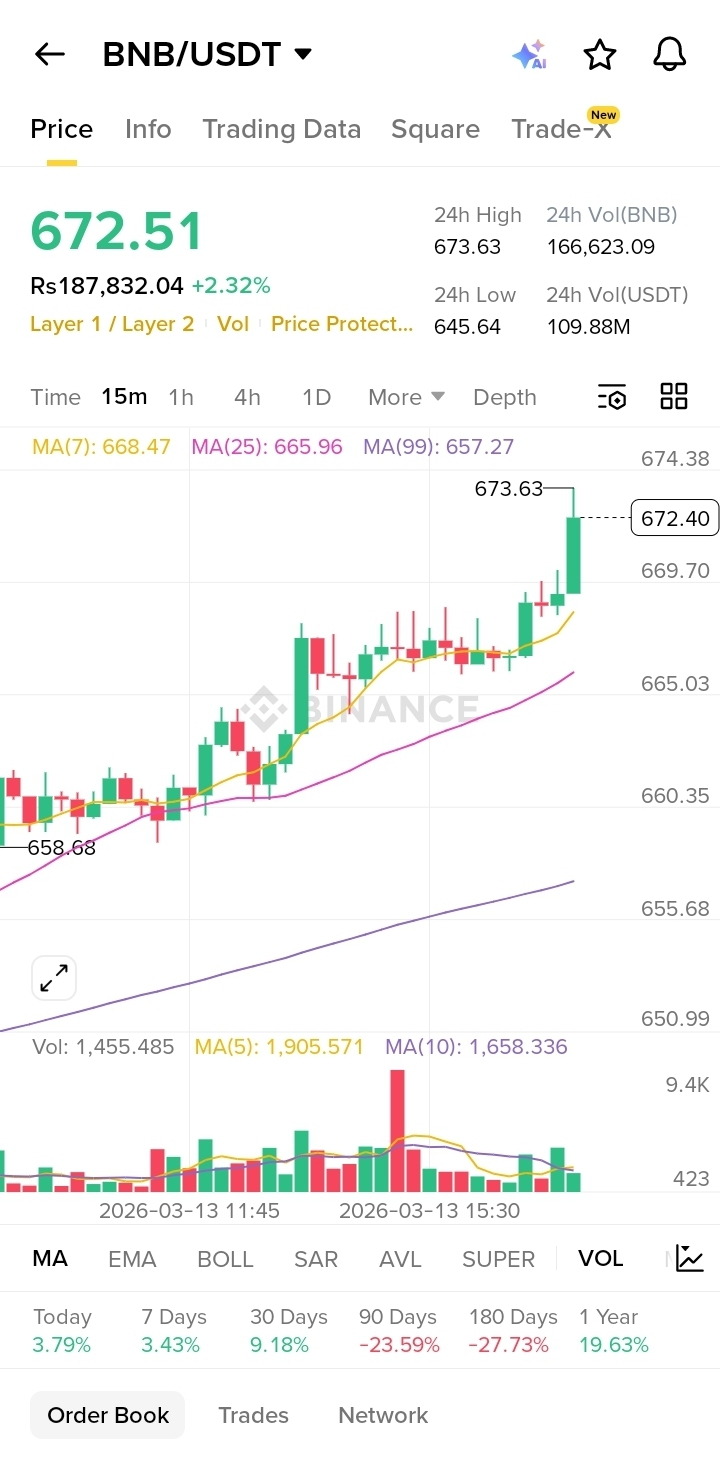
Task: Click the MA(25): 665.96 label
Action: click(x=267, y=447)
